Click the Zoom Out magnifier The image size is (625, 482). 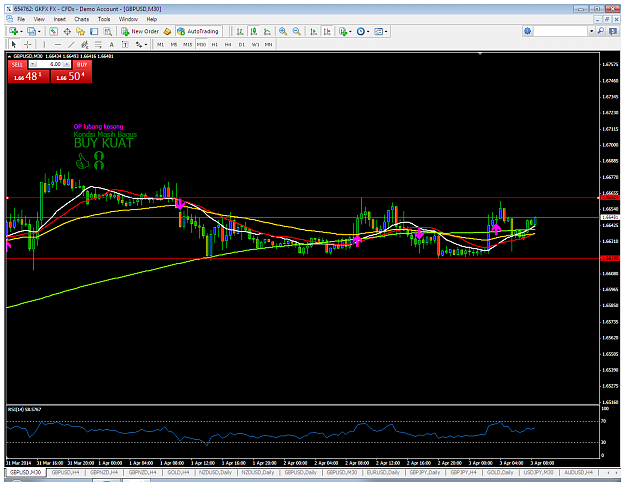click(x=297, y=31)
